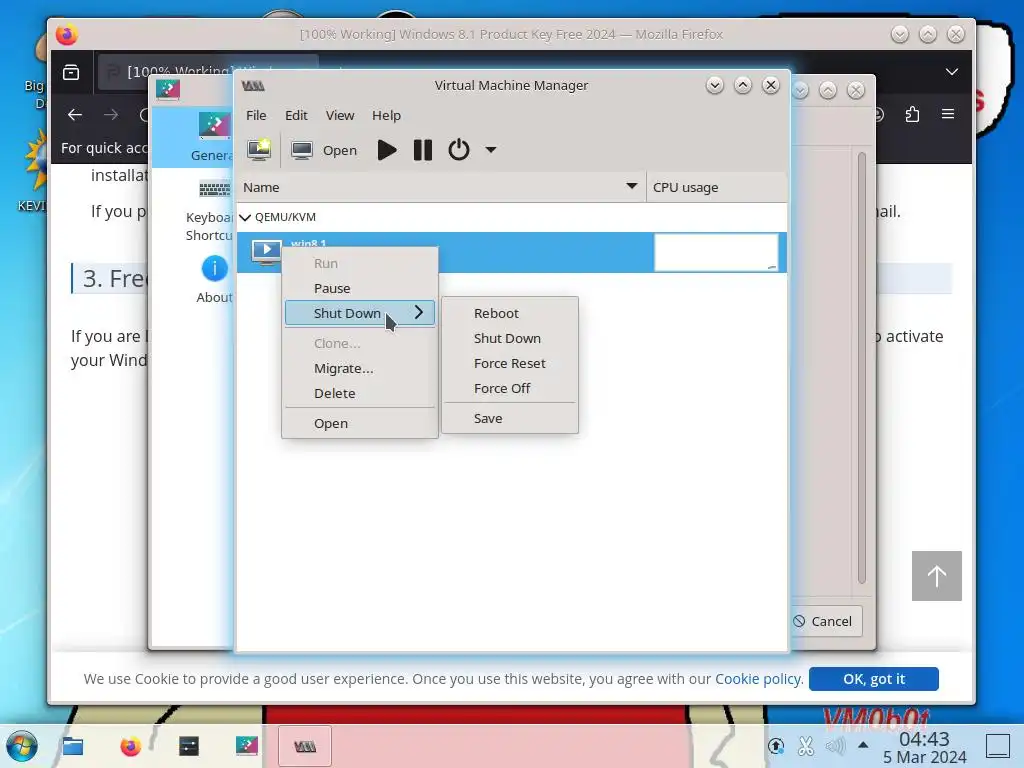Click Cancel in the settings dialog
Viewport: 1024px width, 768px height.
point(824,621)
